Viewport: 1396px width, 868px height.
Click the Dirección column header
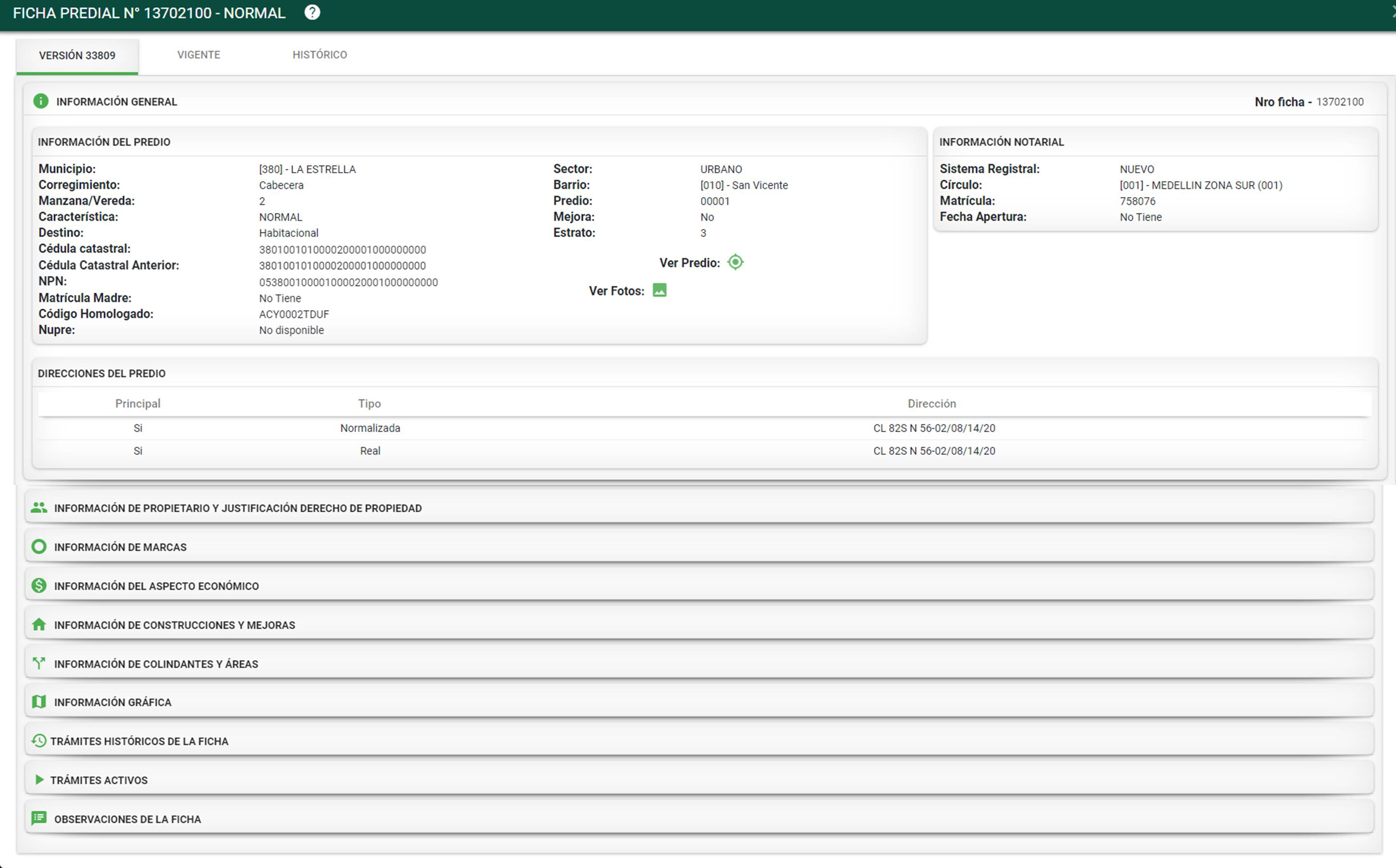pos(931,403)
